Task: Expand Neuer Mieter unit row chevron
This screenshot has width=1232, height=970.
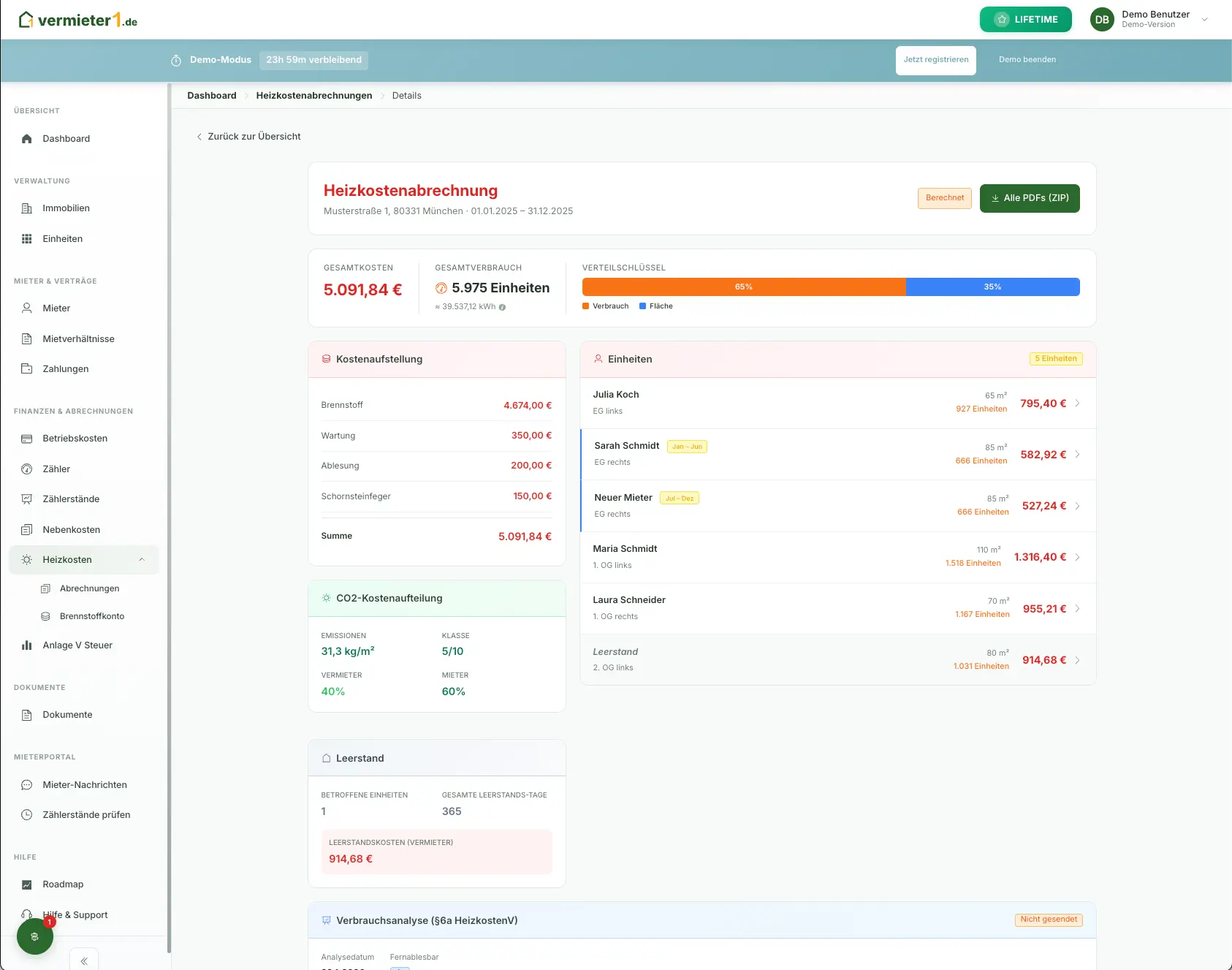Action: [x=1077, y=506]
